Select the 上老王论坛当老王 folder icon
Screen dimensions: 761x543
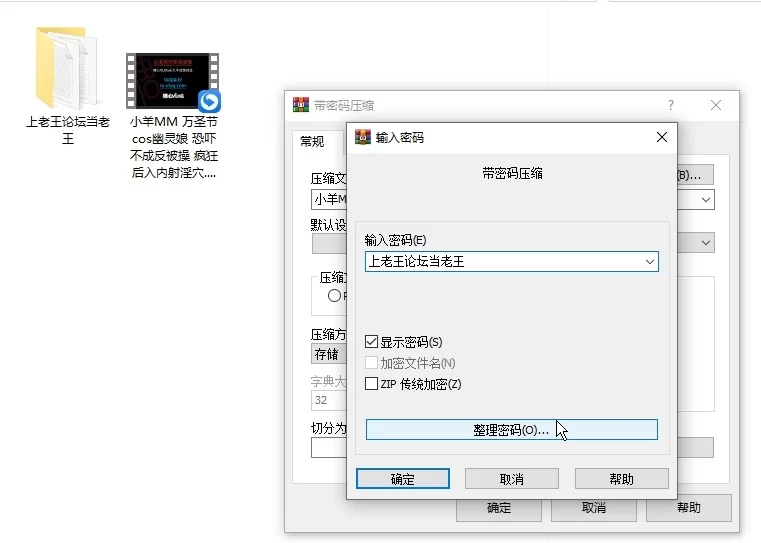pyautogui.click(x=67, y=68)
